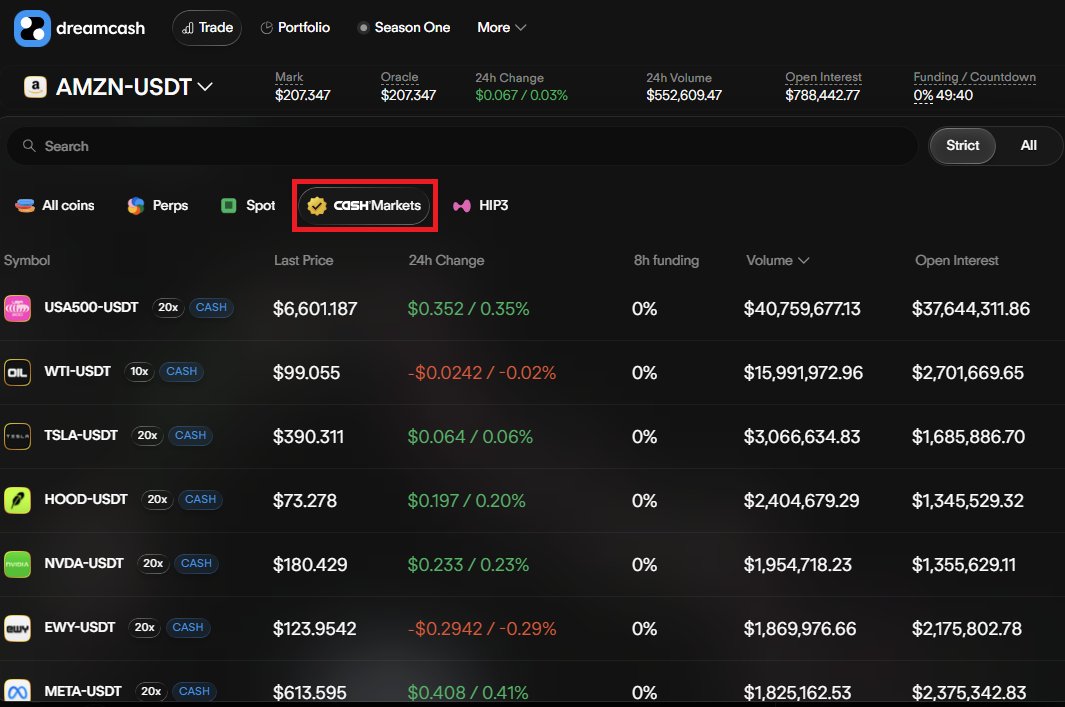Click the $15,991,972.96 volume value

803,373
